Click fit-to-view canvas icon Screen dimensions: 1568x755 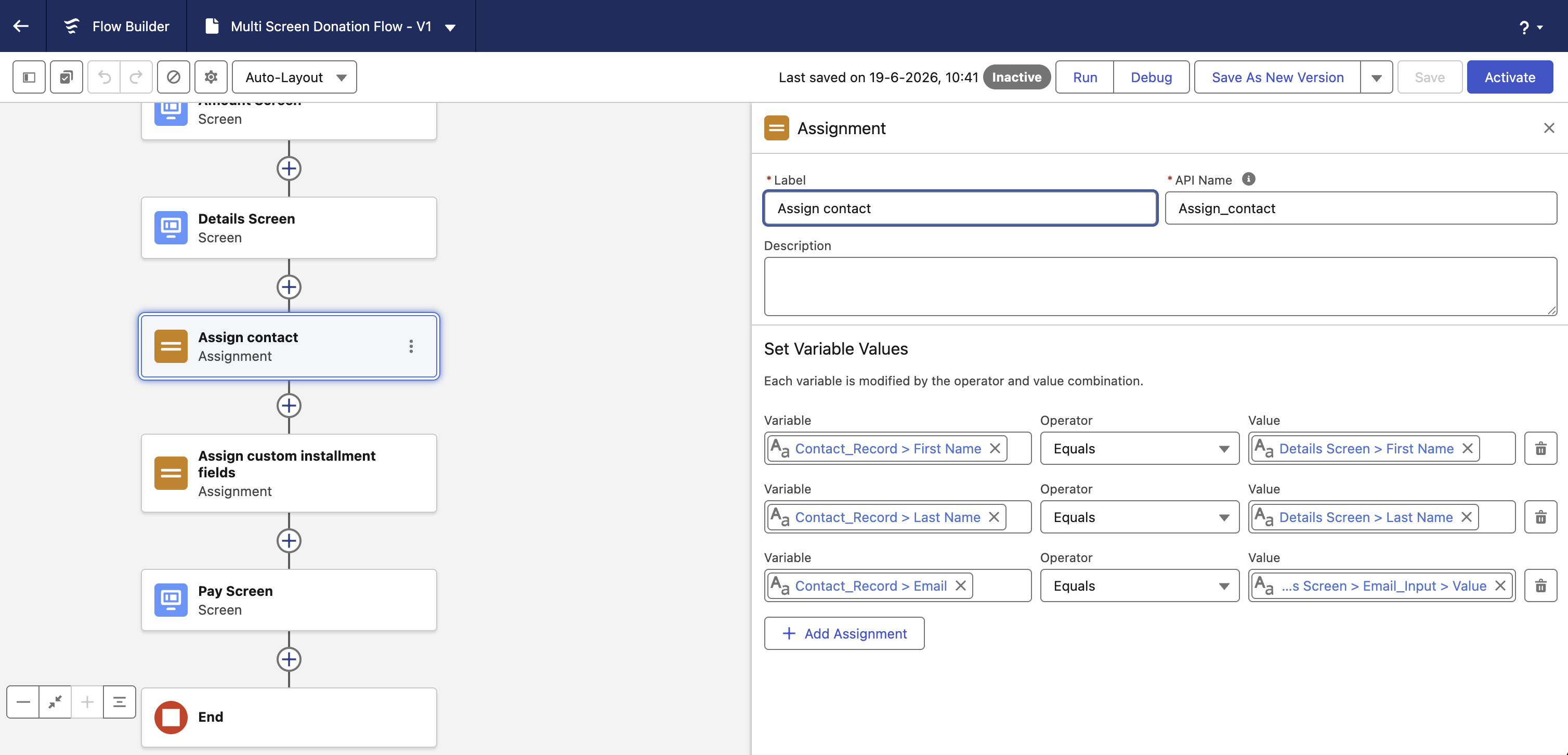coord(56,702)
